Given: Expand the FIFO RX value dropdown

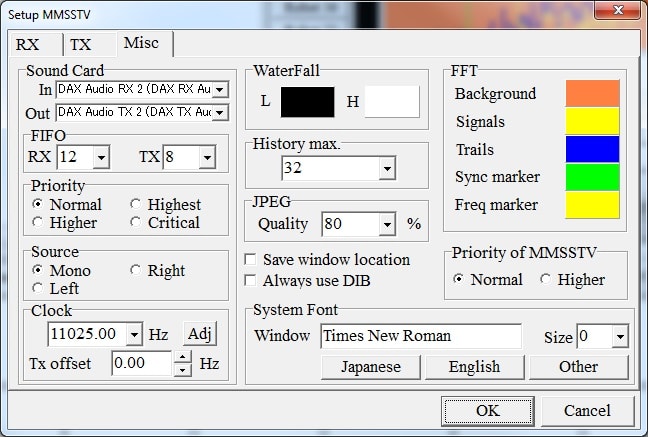Looking at the screenshot, I should 101,157.
